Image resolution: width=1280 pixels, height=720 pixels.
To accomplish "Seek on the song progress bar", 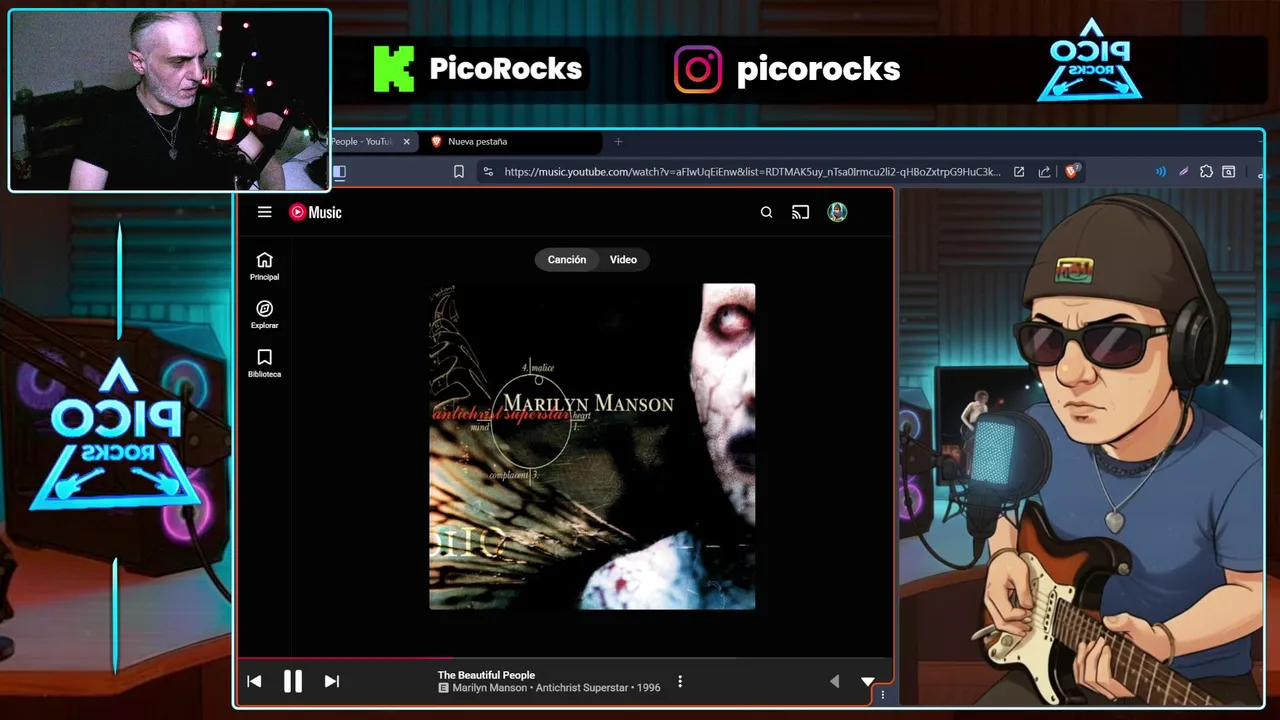I will tap(564, 658).
